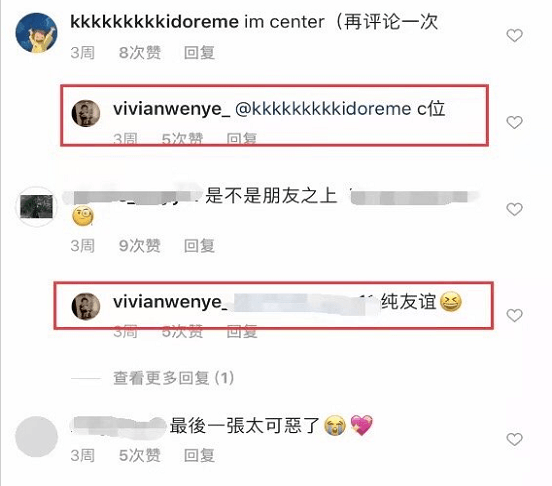
Task: Open kkkkkkkkkidoreme username on top comment
Action: pos(155,22)
